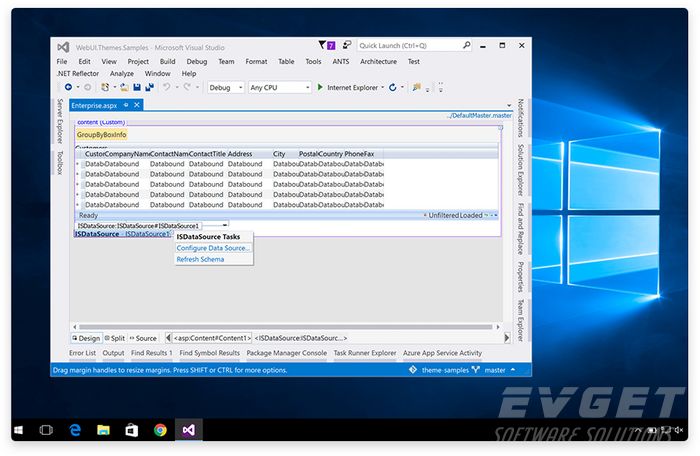Click the asp:Content#Content1 breadcrumb tag
Screen dimensions: 700x456
tap(212, 338)
